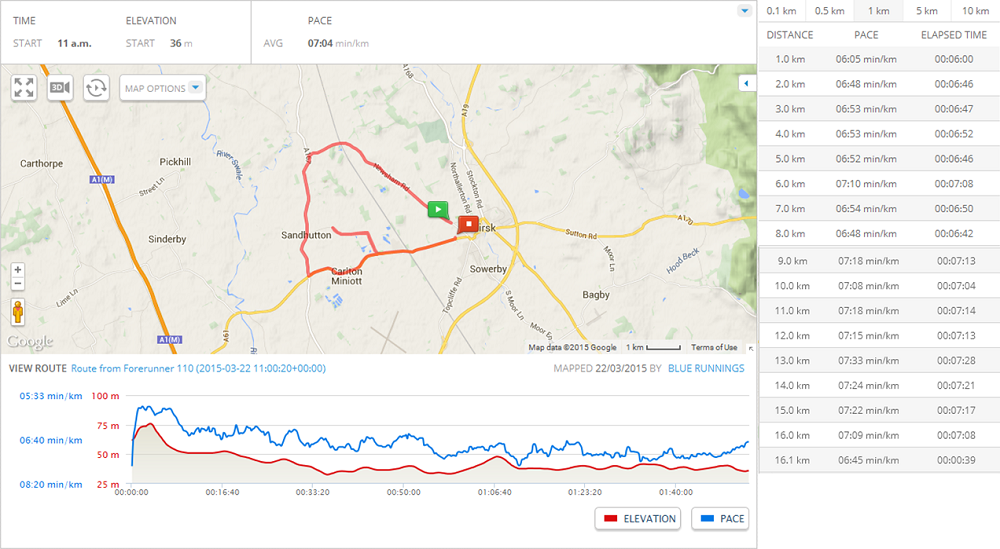Click the green route start marker

pyautogui.click(x=437, y=209)
